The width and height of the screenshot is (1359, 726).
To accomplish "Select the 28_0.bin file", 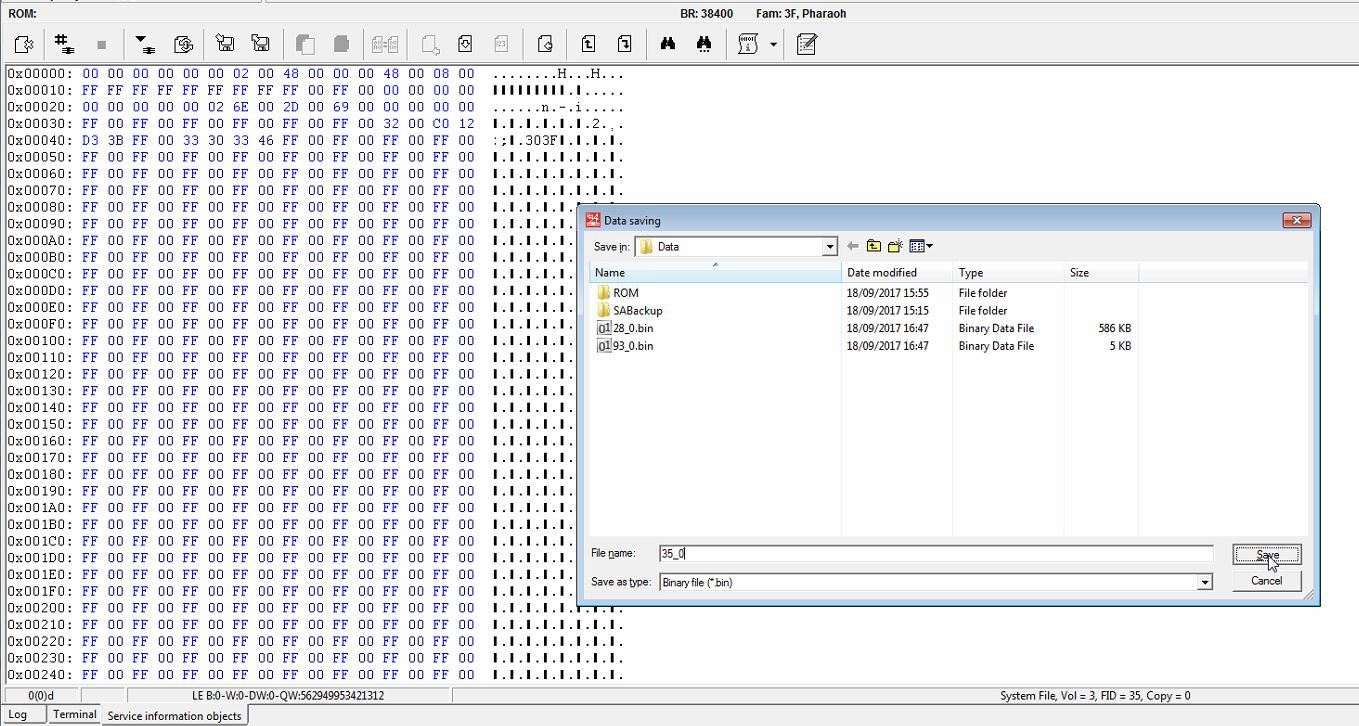I will [x=633, y=328].
